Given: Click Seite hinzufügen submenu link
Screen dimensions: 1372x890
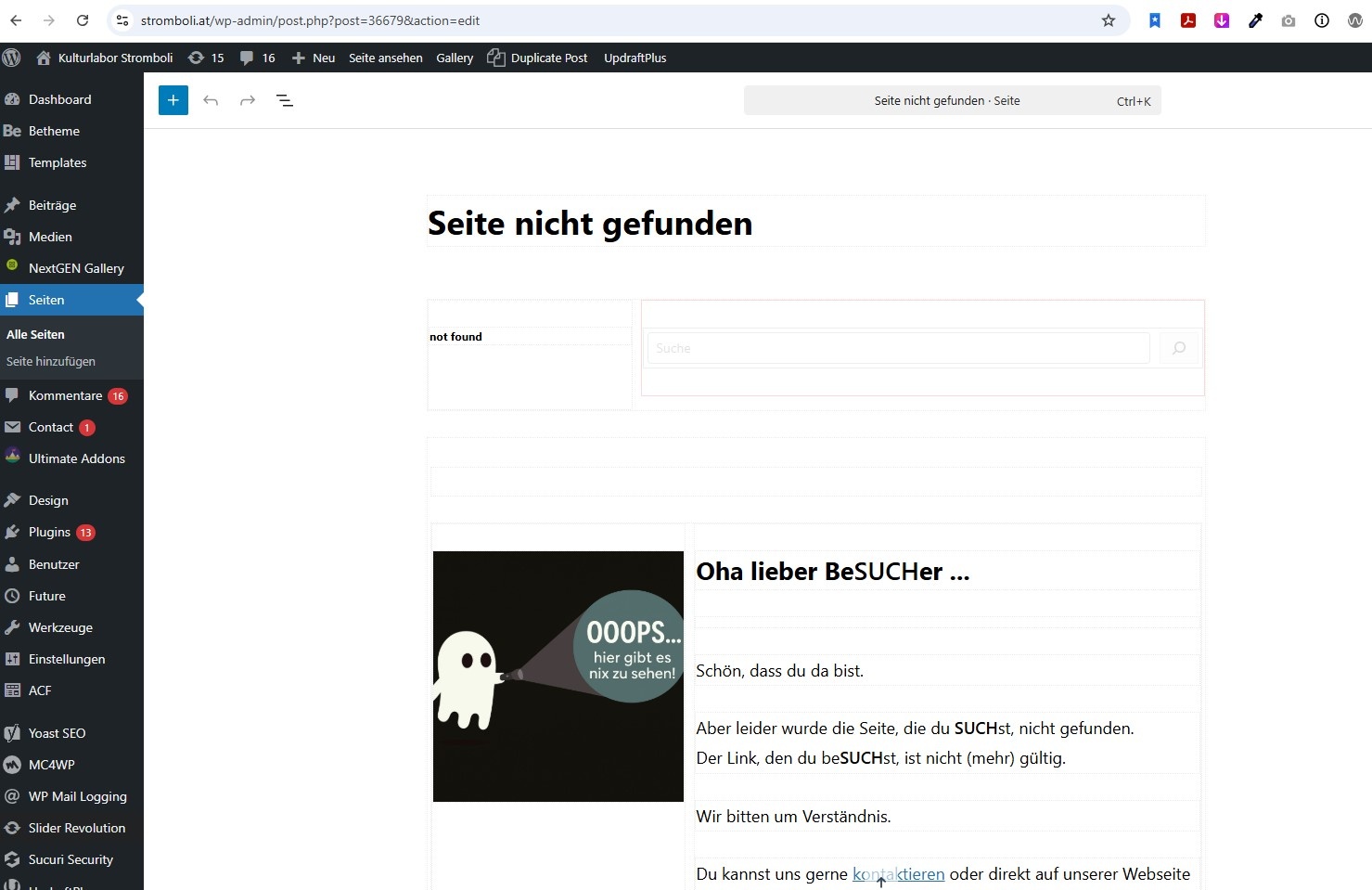Looking at the screenshot, I should pos(51,361).
